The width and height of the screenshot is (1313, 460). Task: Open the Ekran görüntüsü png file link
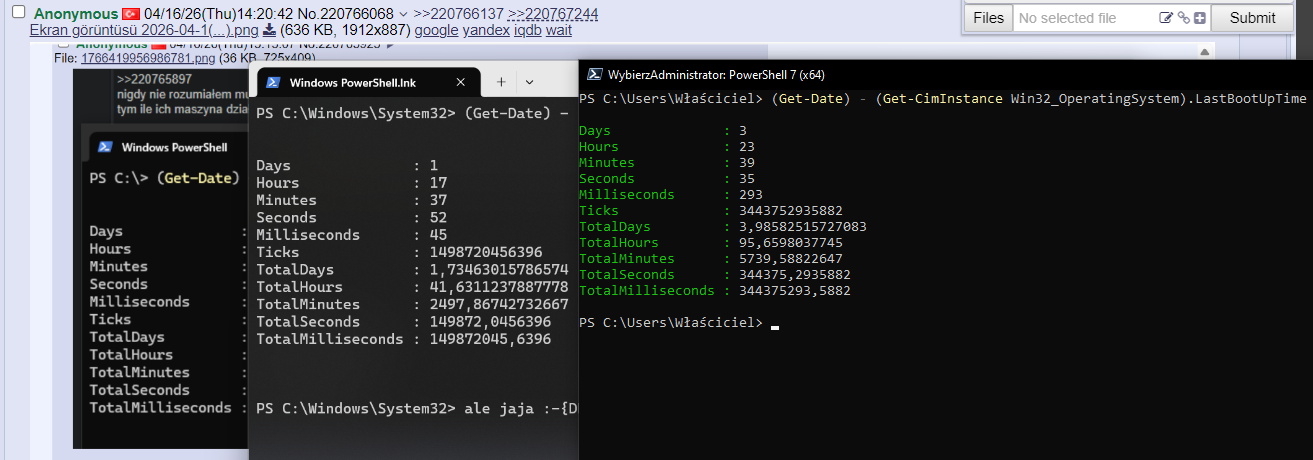pyautogui.click(x=143, y=30)
